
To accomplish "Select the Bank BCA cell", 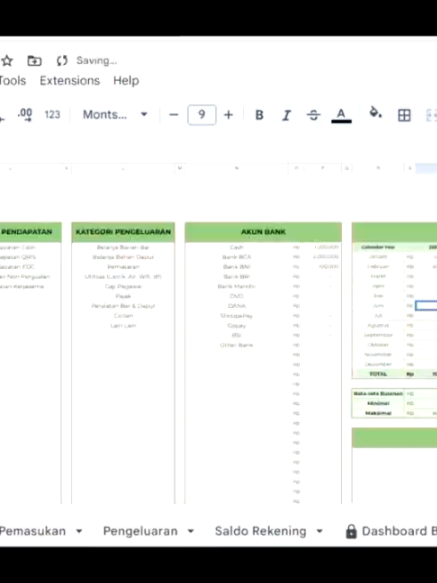I will pyautogui.click(x=237, y=257).
